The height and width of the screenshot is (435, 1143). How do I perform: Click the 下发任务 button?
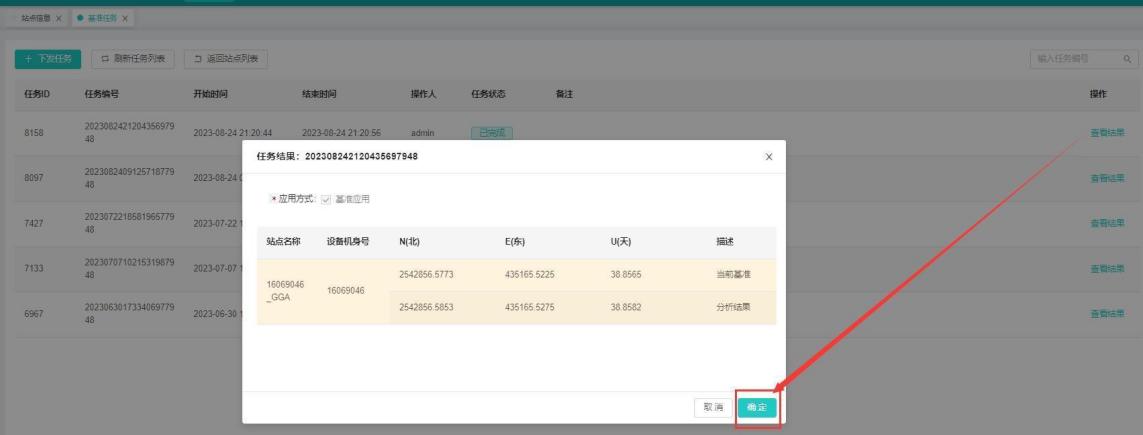(48, 60)
